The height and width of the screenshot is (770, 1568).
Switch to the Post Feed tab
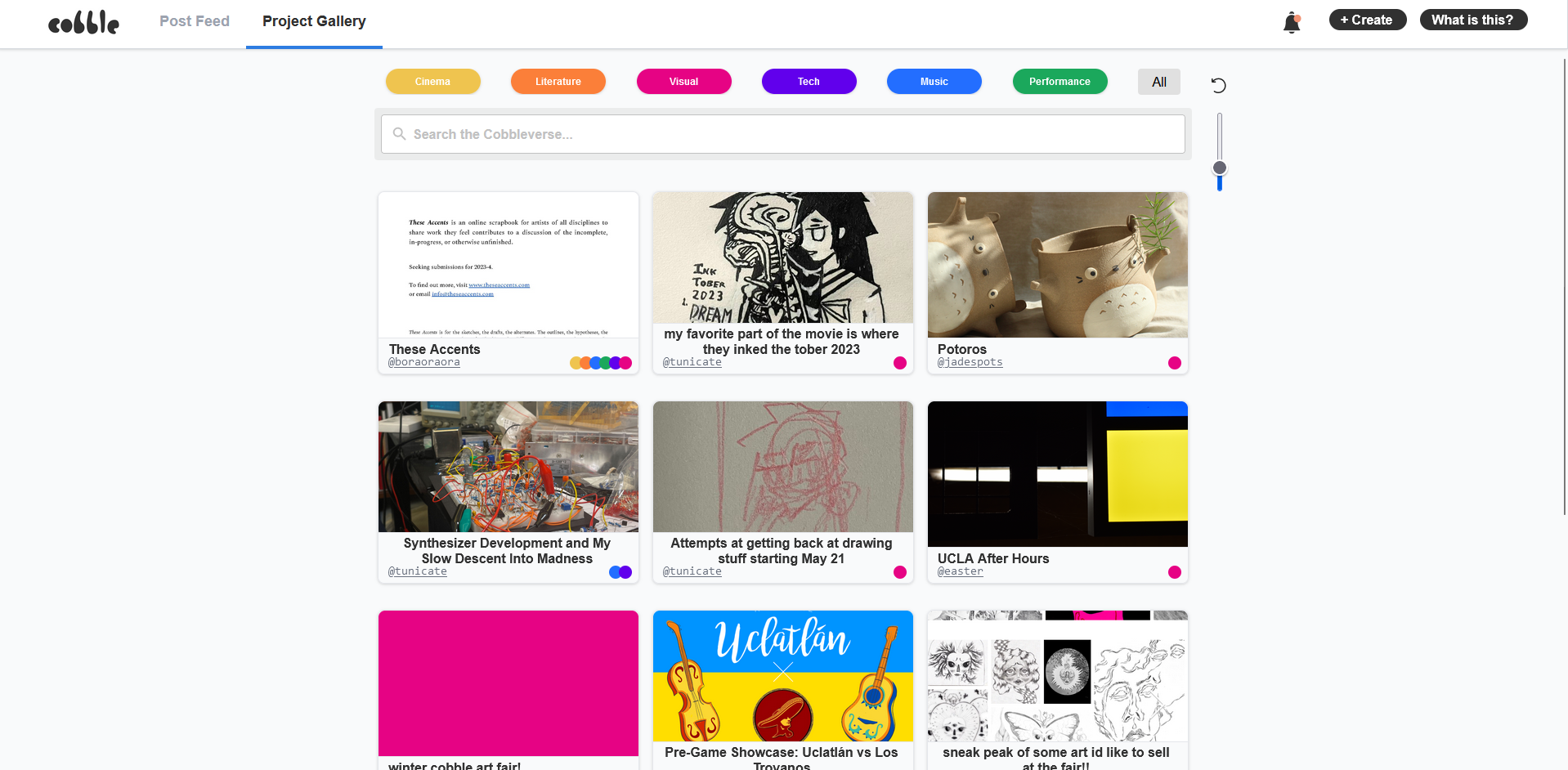(195, 21)
